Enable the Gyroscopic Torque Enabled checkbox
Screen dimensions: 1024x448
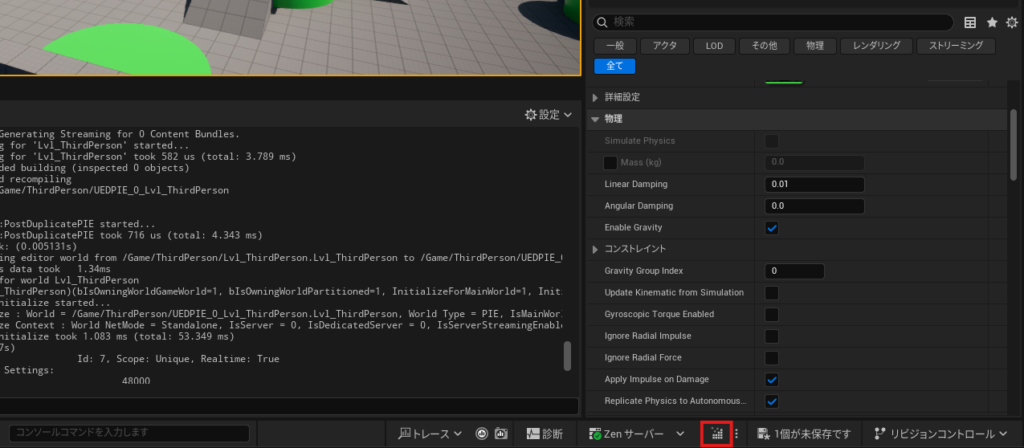772,314
